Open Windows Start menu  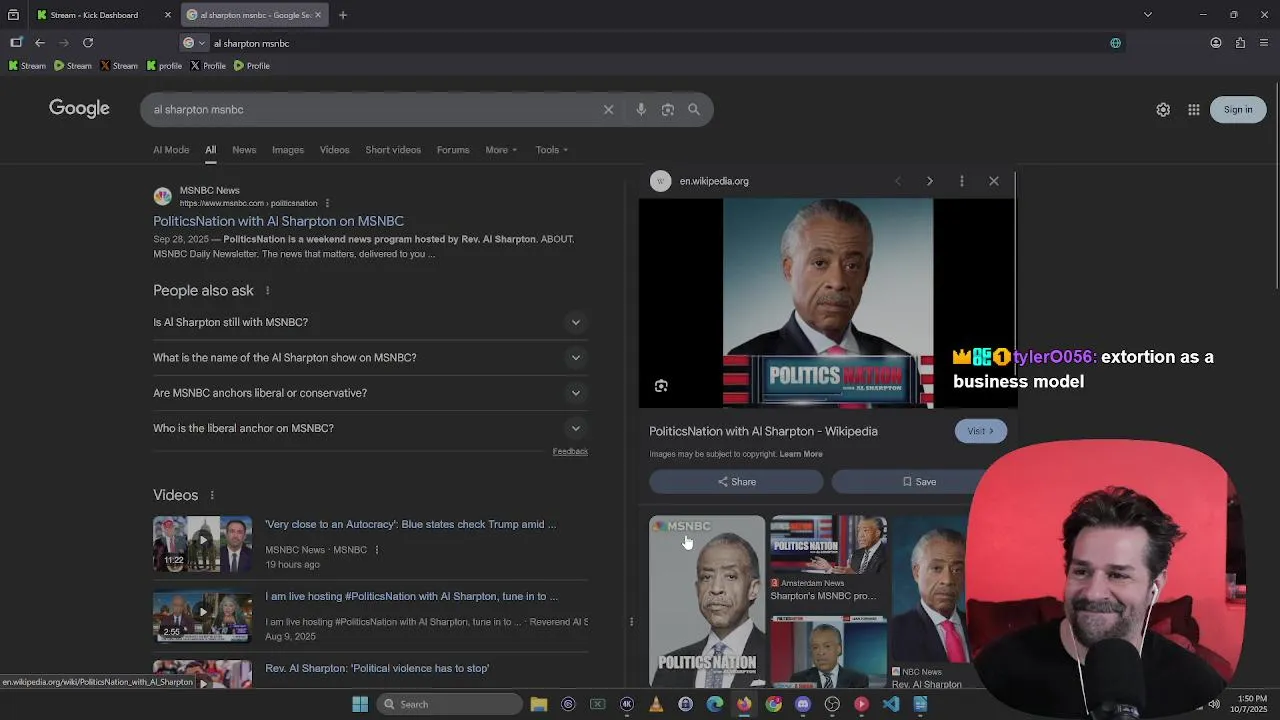[360, 704]
